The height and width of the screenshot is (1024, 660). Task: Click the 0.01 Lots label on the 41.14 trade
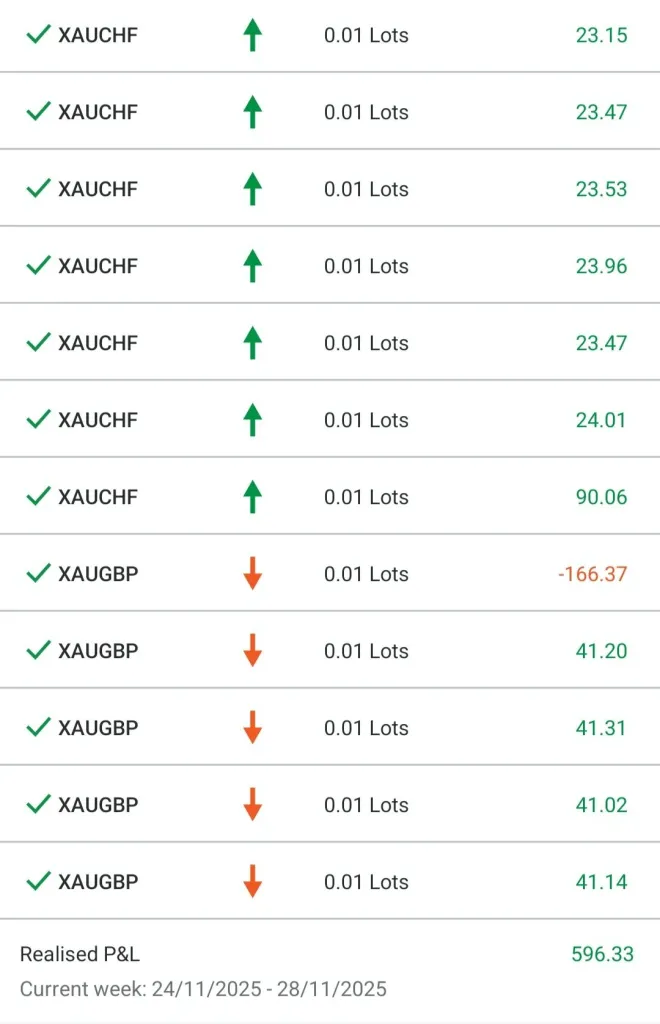pos(366,882)
